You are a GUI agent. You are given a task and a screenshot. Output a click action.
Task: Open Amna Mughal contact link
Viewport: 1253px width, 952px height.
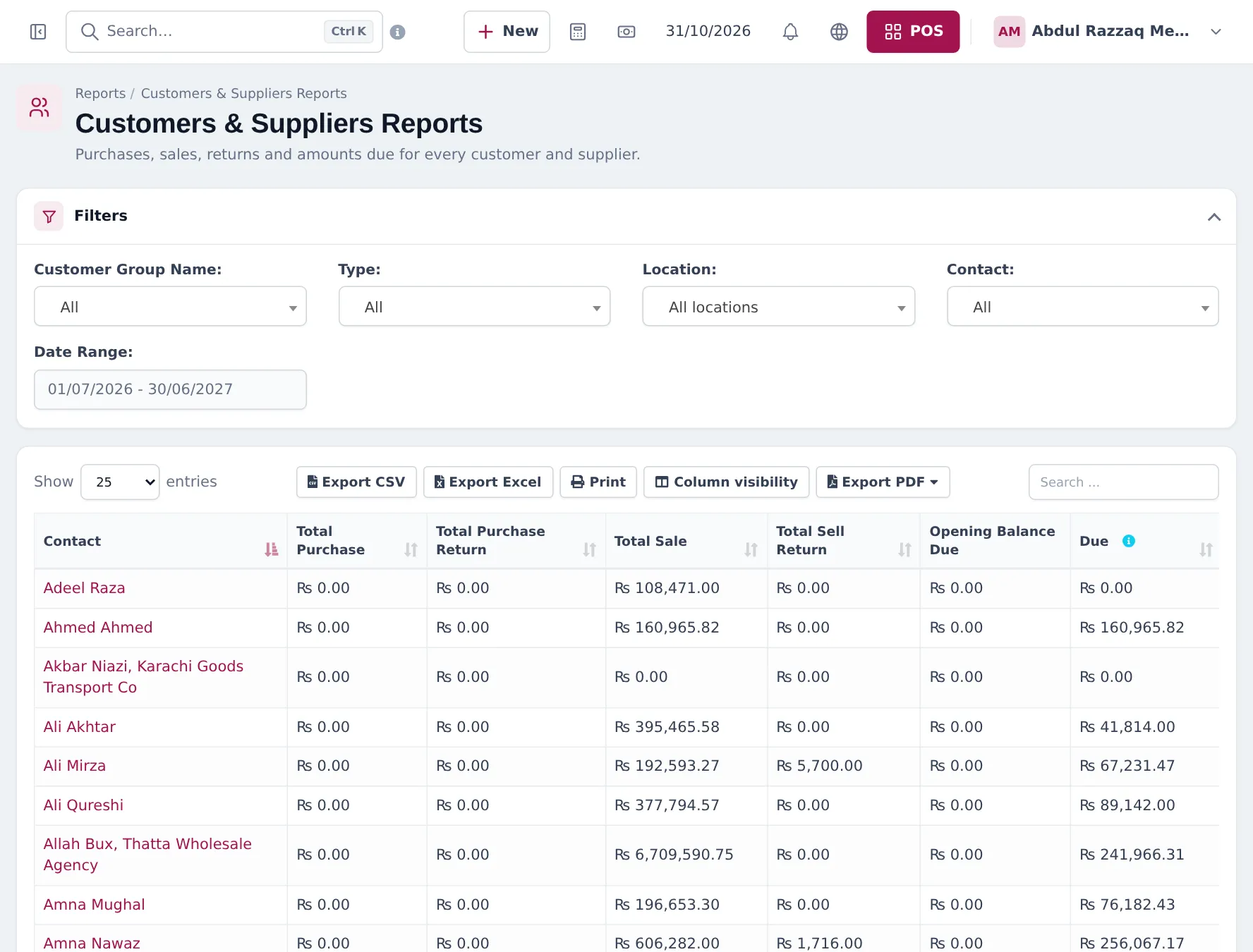(94, 905)
